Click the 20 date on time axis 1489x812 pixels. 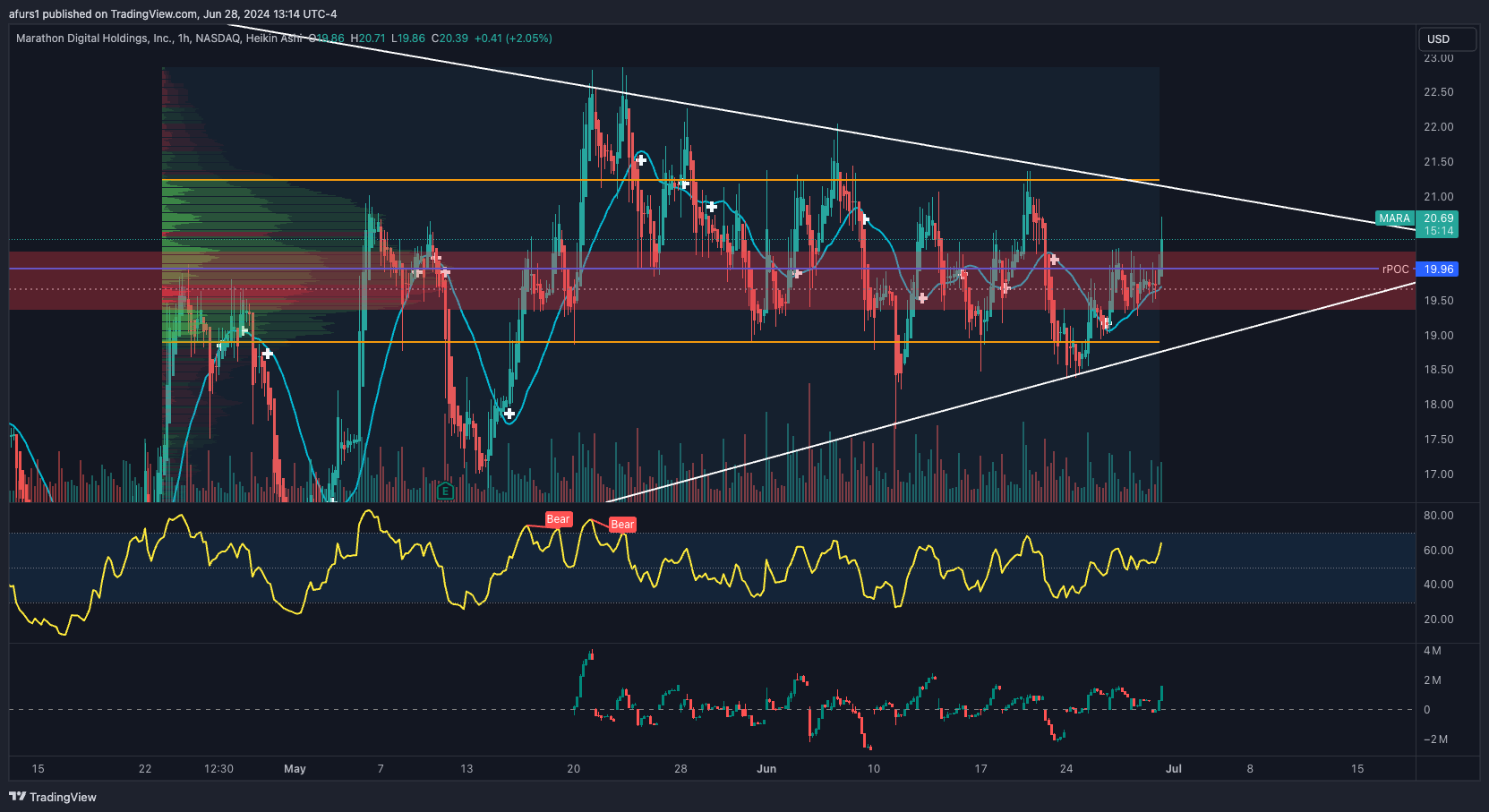point(574,769)
